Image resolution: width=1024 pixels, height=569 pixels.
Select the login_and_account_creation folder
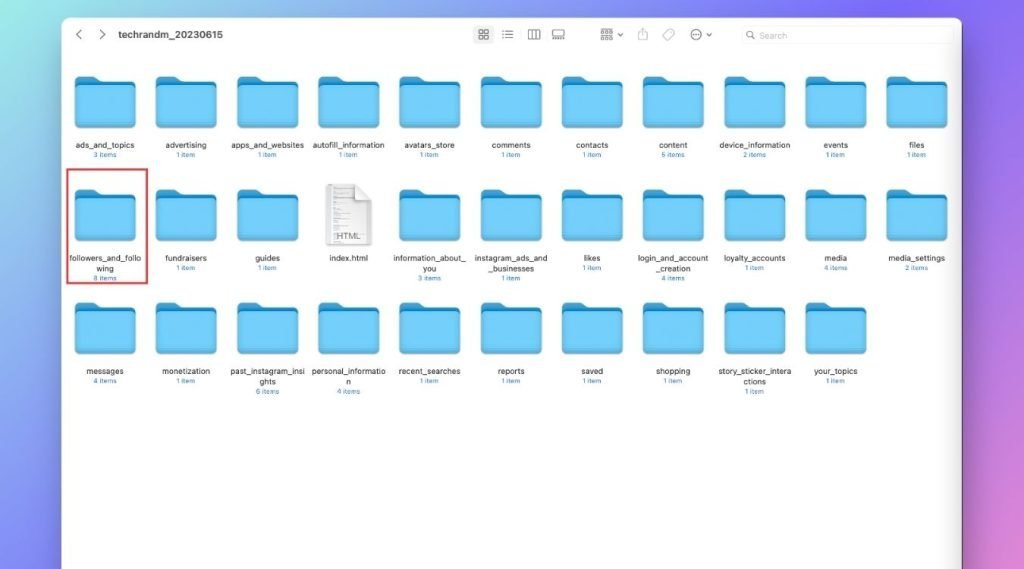673,215
